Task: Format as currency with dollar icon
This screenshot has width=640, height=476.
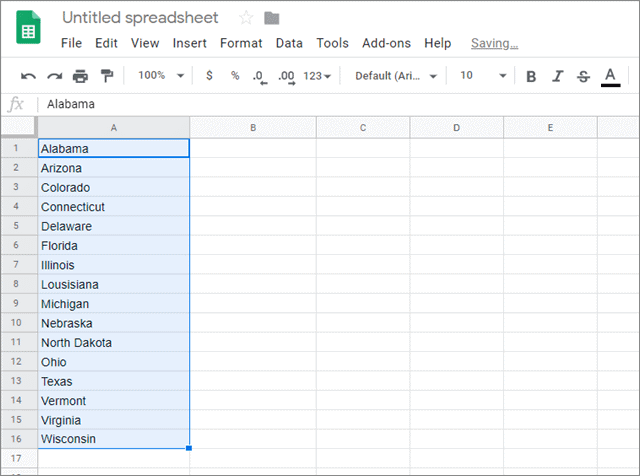Action: pos(209,76)
